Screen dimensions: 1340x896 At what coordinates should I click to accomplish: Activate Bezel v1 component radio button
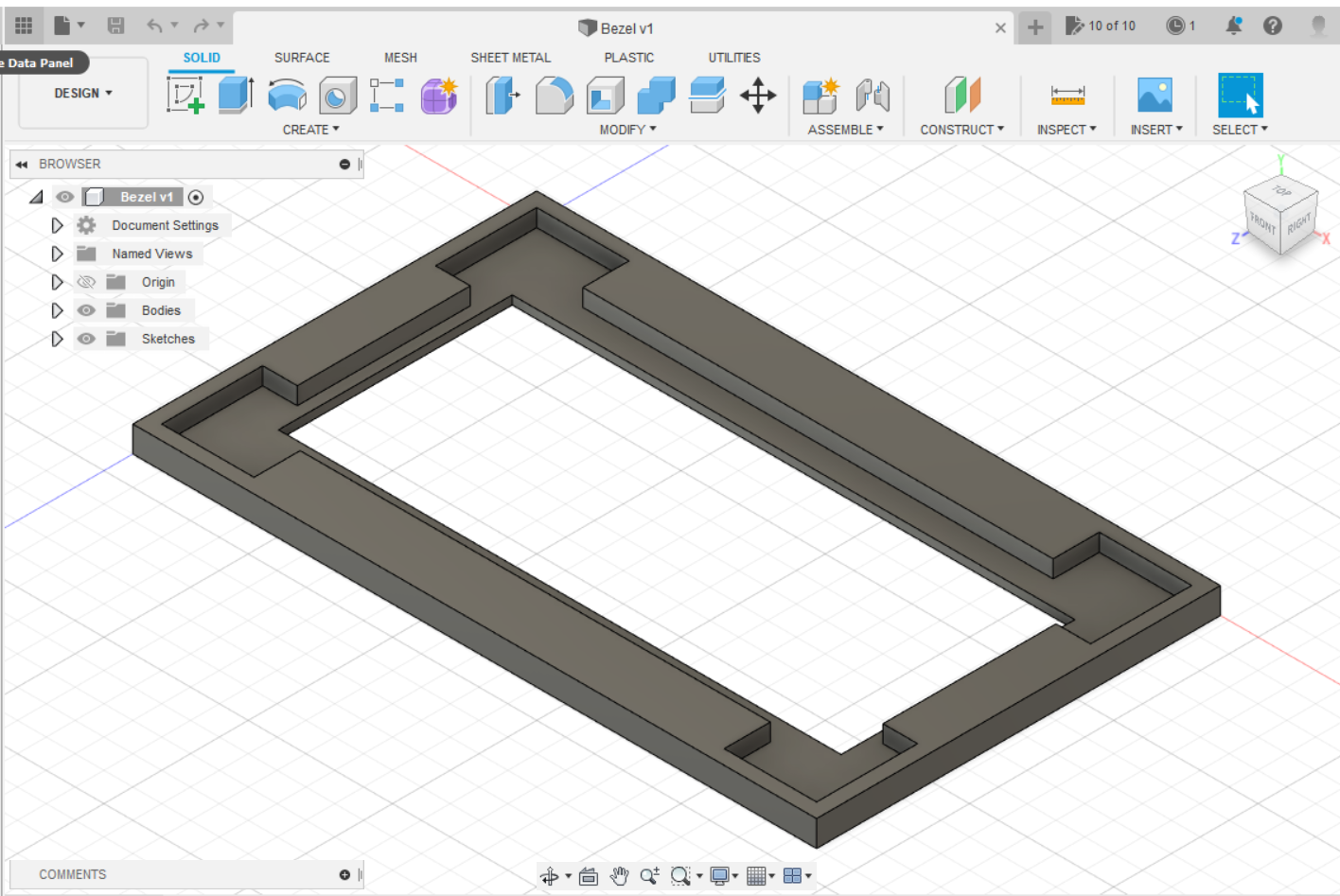pos(196,197)
